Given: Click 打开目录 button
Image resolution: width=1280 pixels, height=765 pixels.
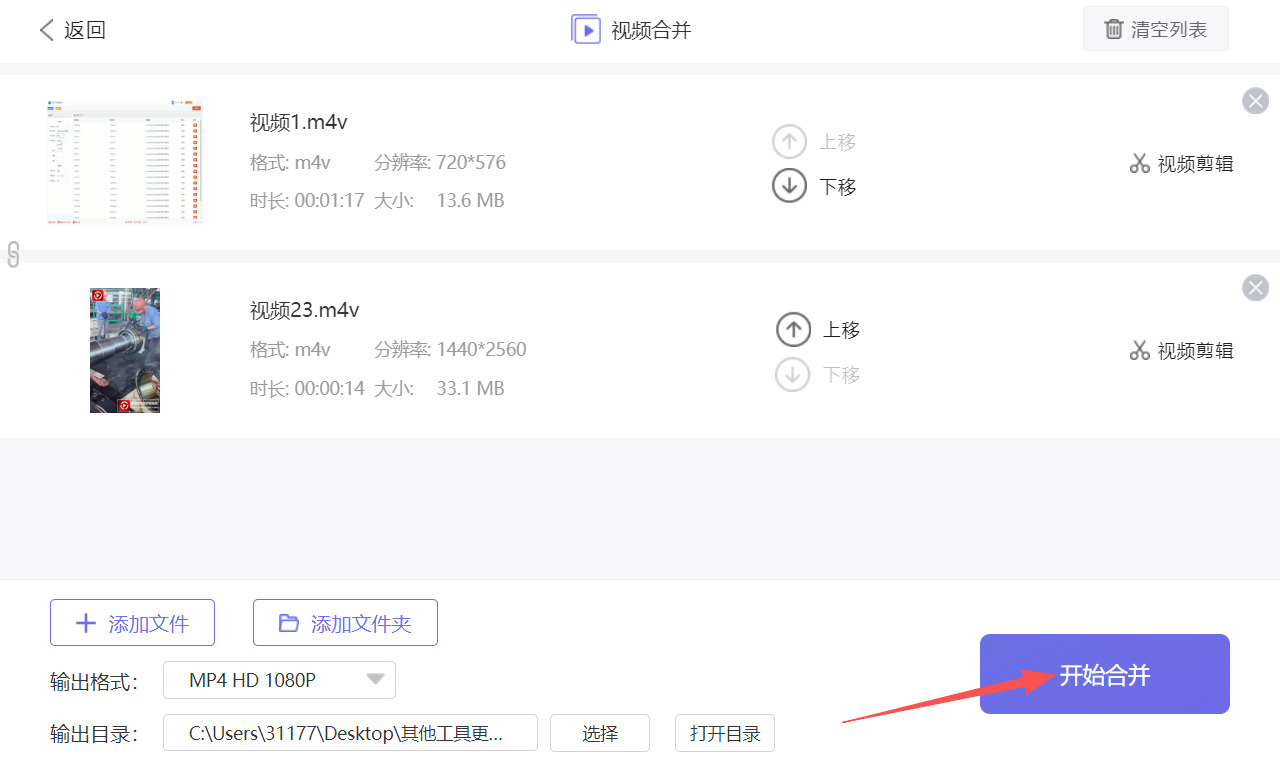Looking at the screenshot, I should coord(725,733).
